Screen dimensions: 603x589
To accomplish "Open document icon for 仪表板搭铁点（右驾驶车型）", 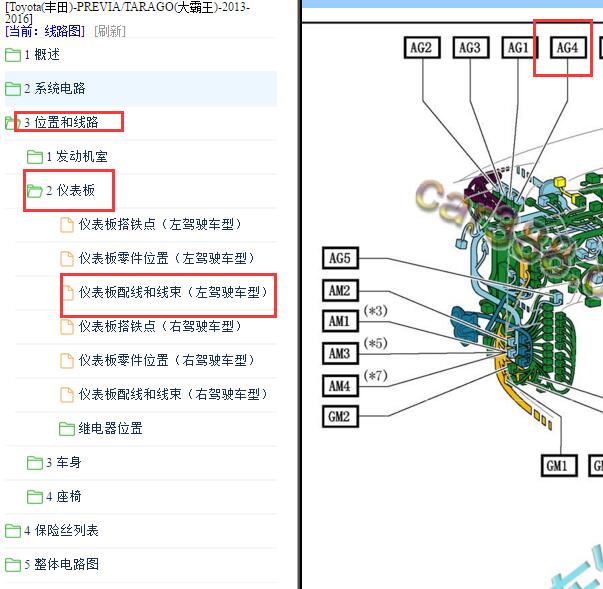I will (67, 327).
